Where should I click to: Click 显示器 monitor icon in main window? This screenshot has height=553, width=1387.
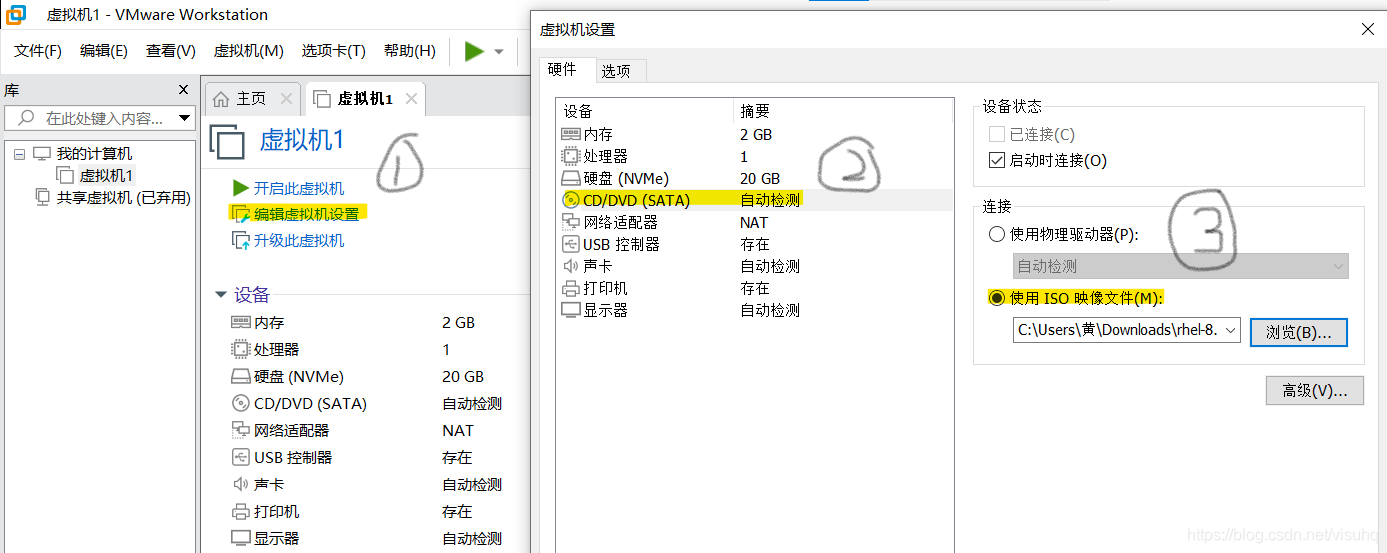click(240, 538)
